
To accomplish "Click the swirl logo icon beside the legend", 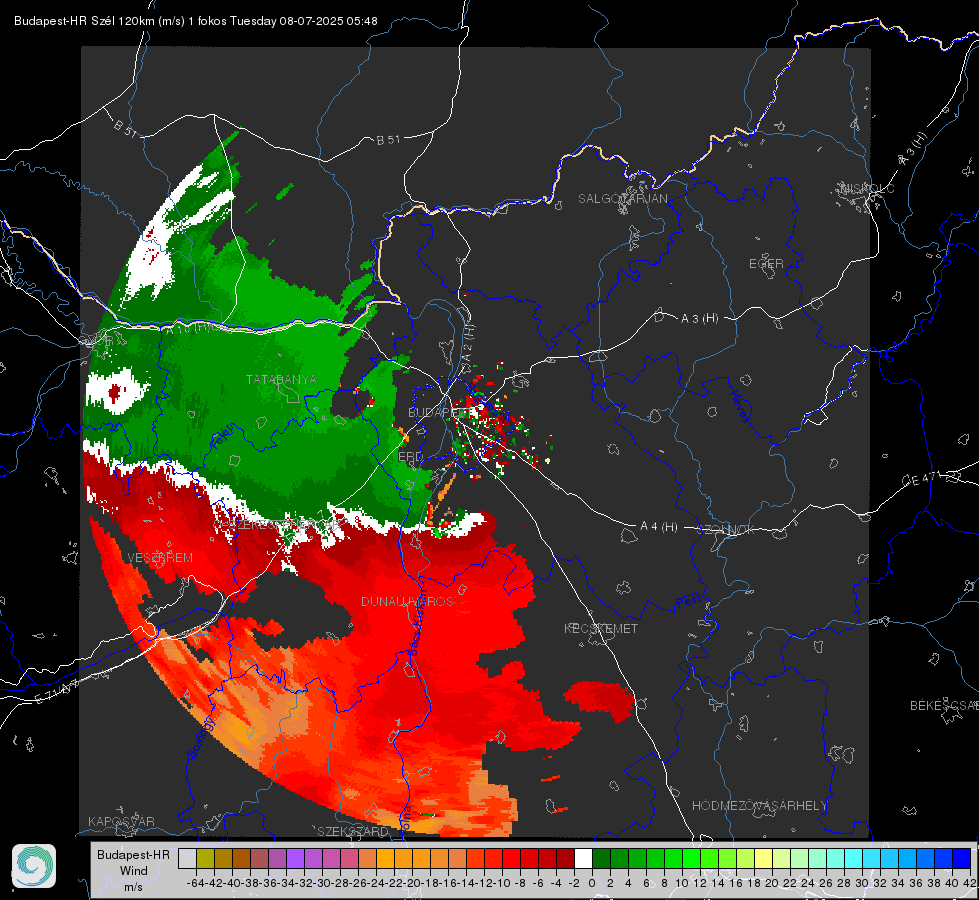I will click(x=34, y=866).
